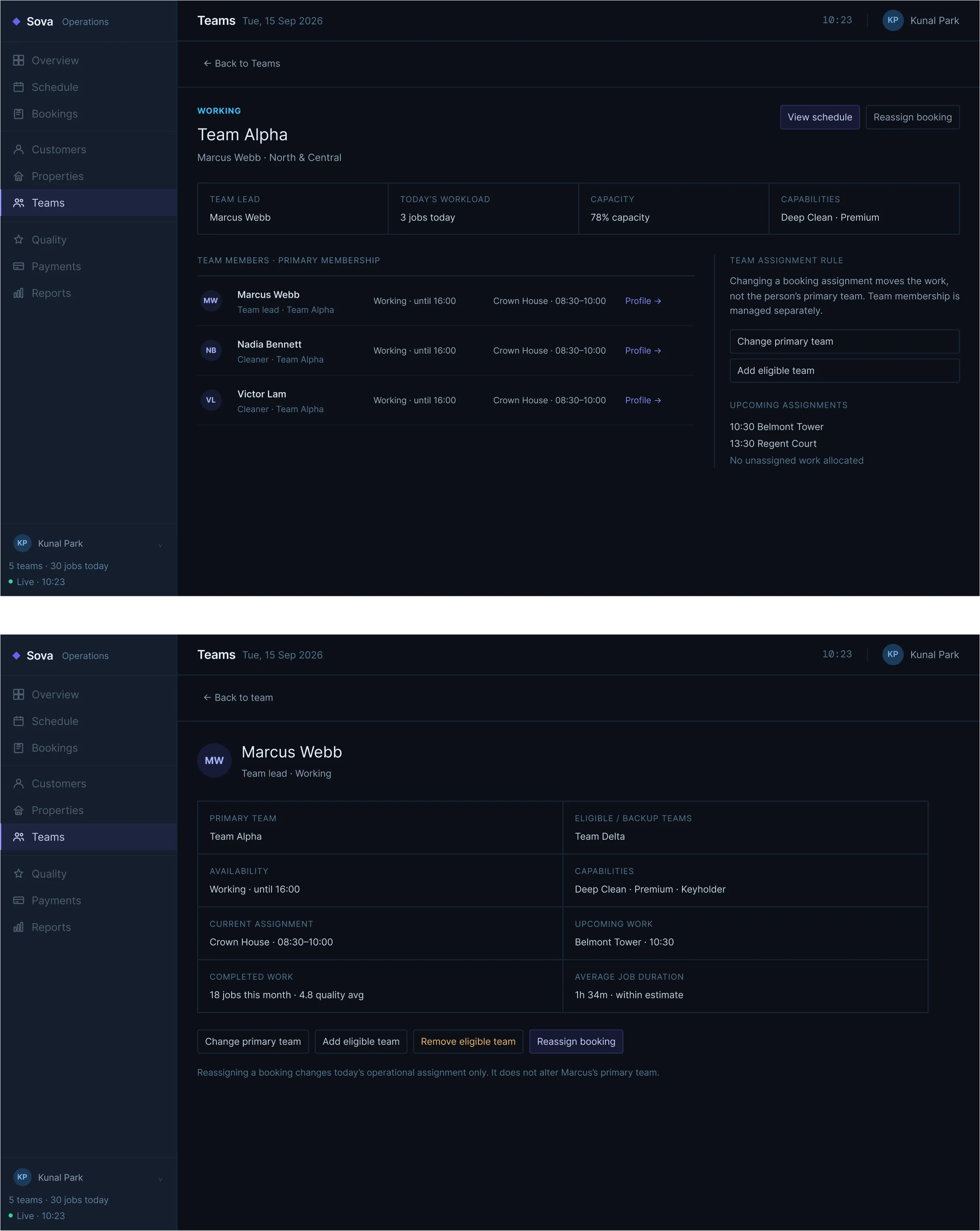Click the large MW avatar beside the Marcus Webb heading

point(214,760)
